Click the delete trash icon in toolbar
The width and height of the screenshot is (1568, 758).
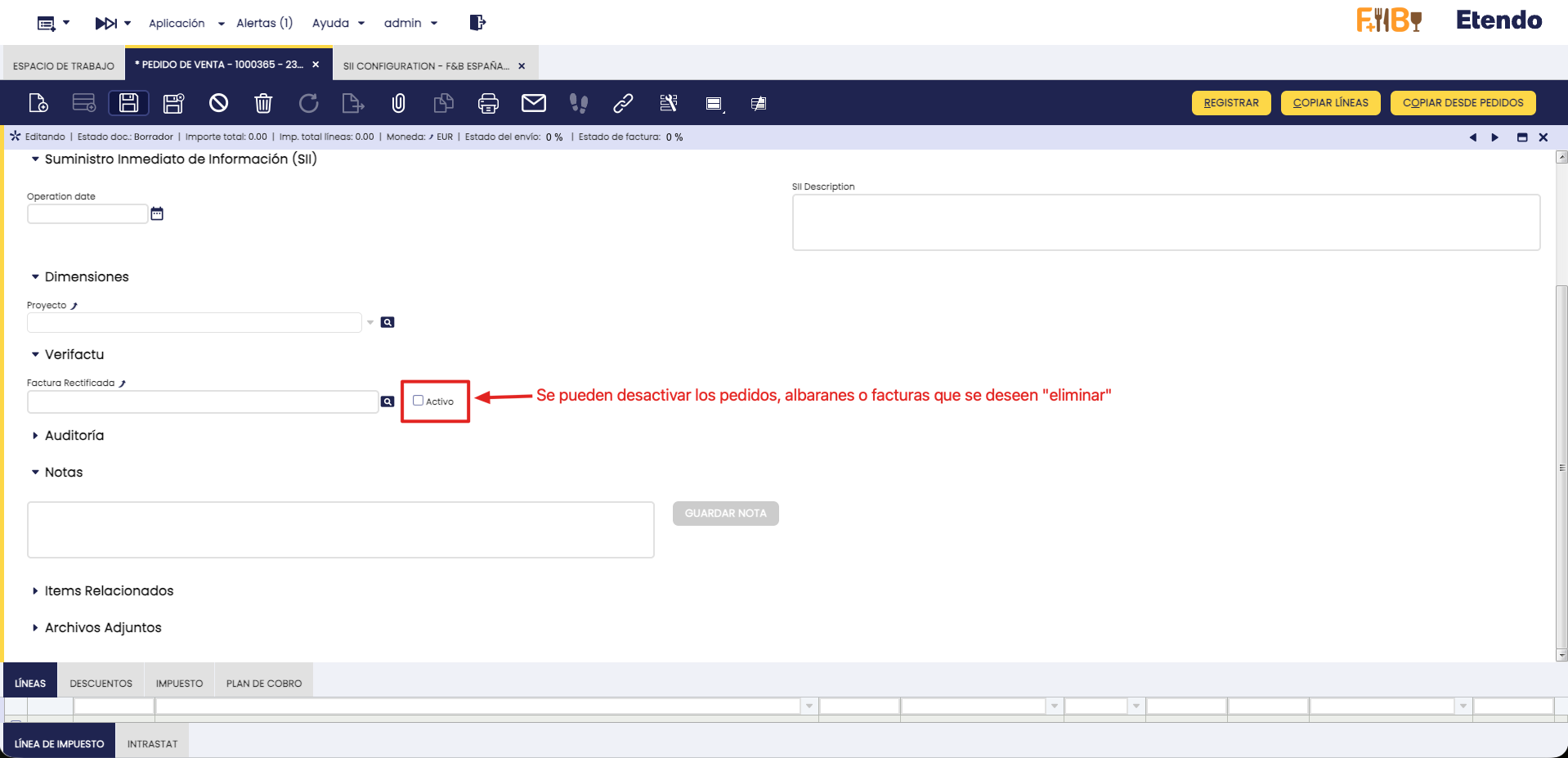[263, 103]
